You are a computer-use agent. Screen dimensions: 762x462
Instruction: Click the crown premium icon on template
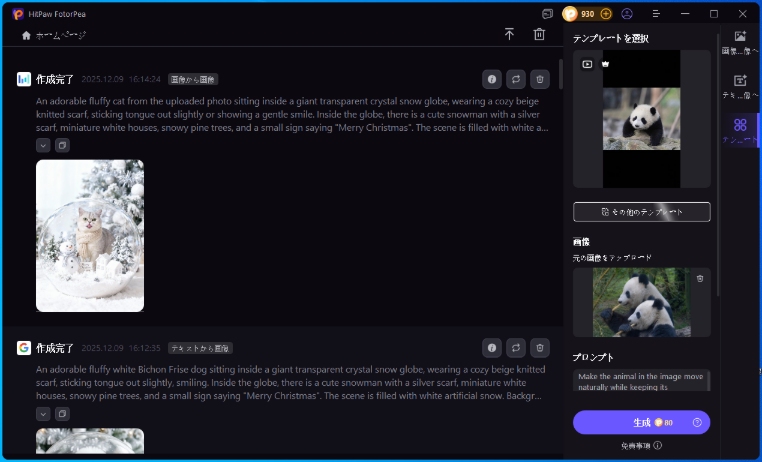(606, 64)
